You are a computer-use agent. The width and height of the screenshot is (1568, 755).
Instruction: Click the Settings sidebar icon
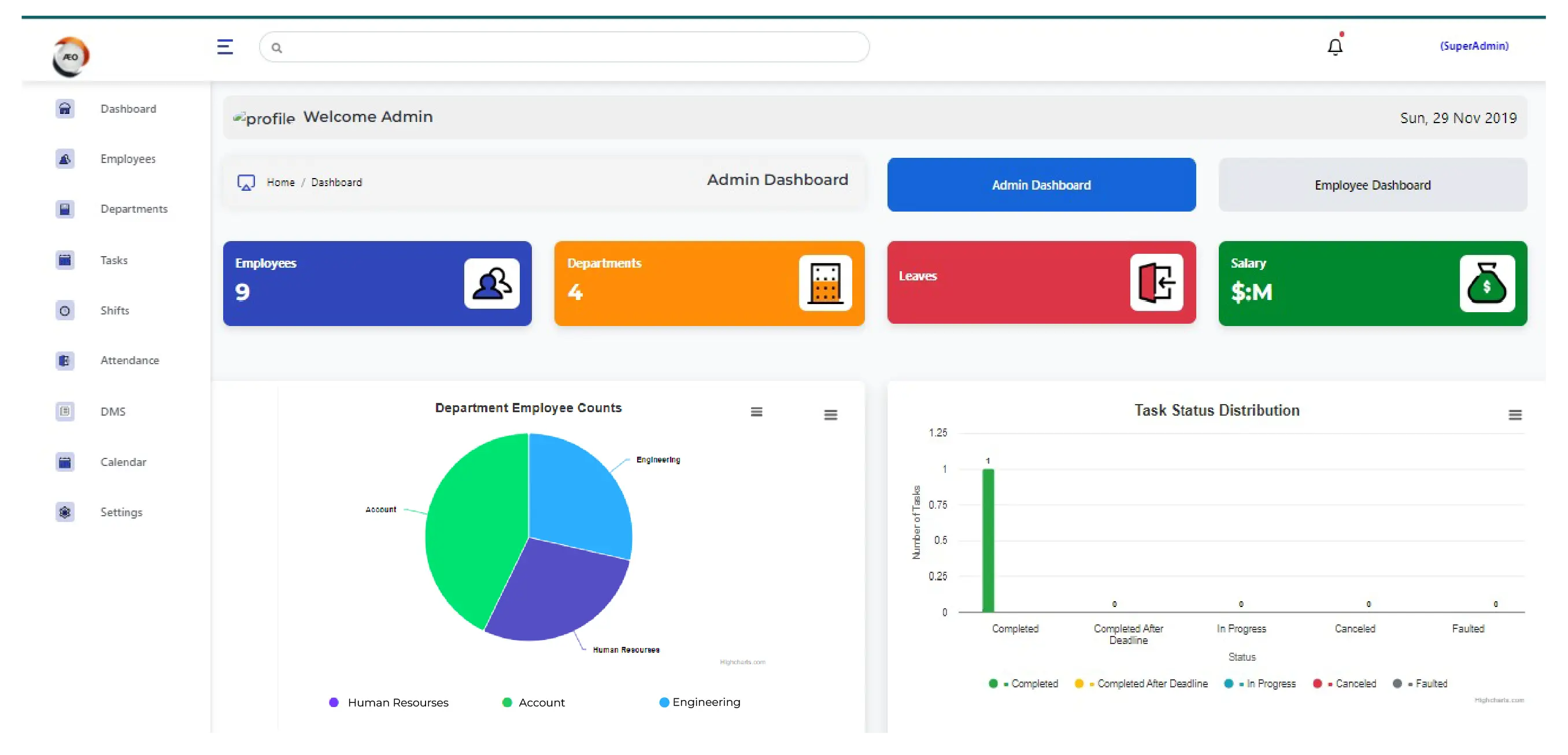pos(65,511)
